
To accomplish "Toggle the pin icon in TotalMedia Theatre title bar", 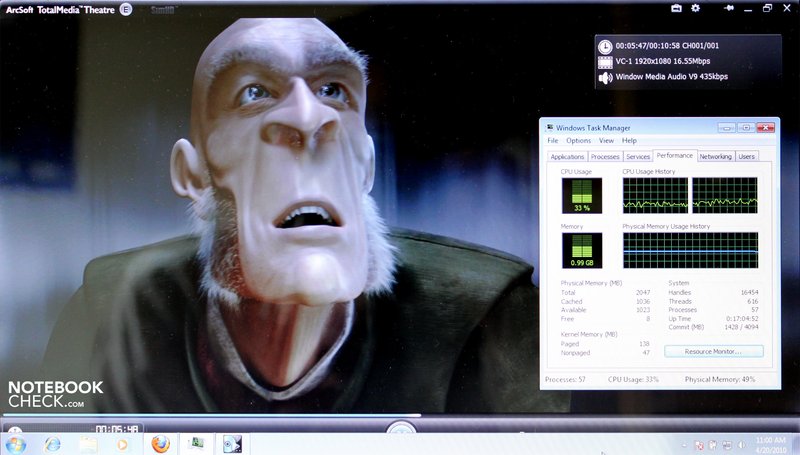I will (729, 8).
